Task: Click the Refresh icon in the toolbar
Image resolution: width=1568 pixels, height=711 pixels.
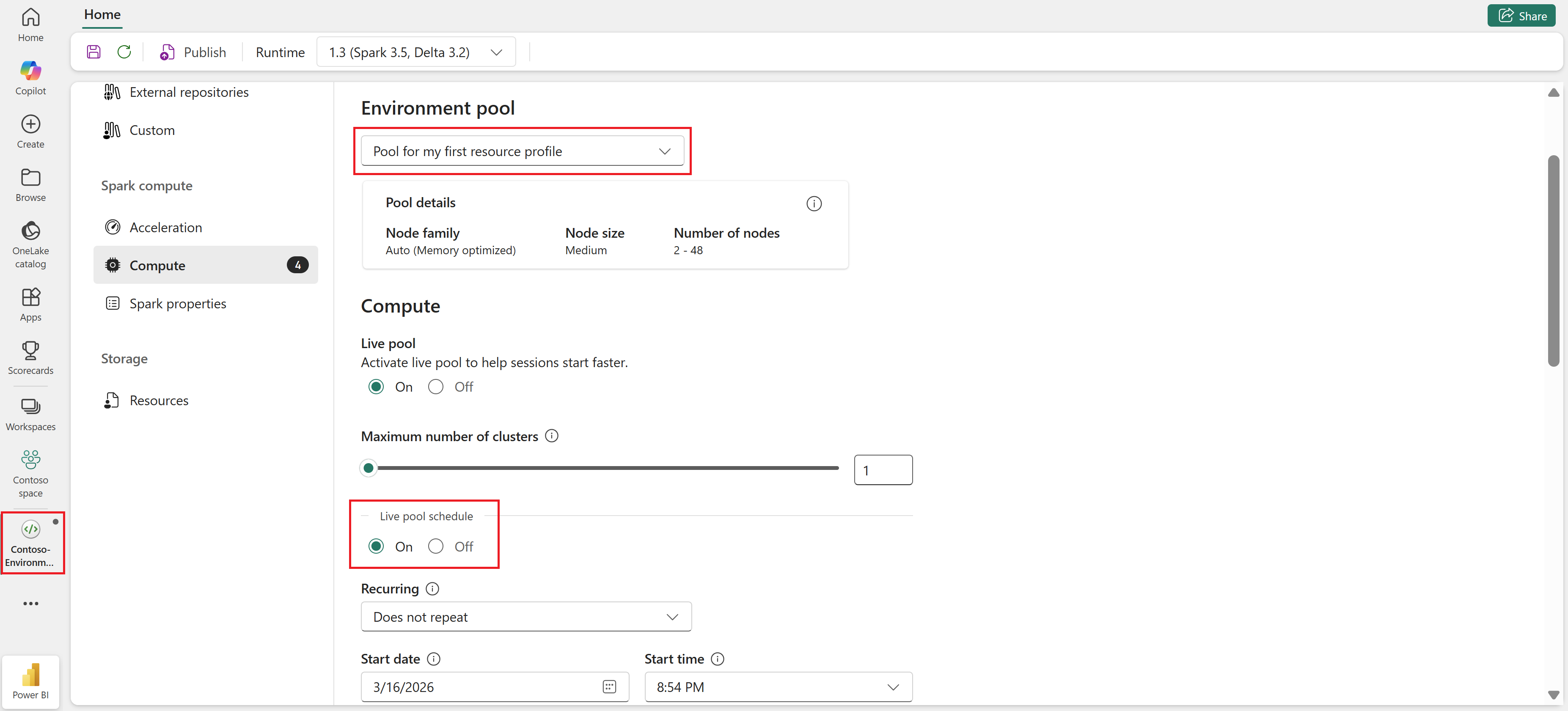Action: tap(124, 52)
